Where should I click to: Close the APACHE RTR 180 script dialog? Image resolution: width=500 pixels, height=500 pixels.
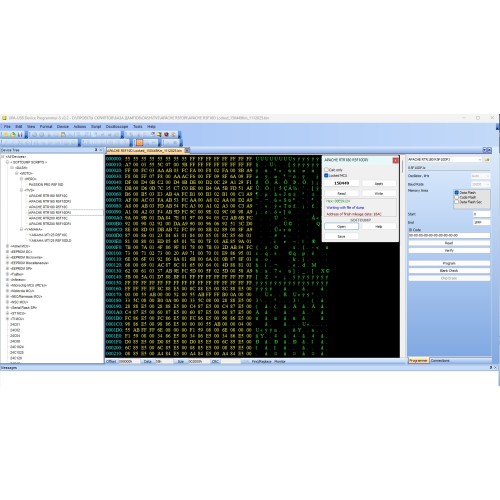396,160
